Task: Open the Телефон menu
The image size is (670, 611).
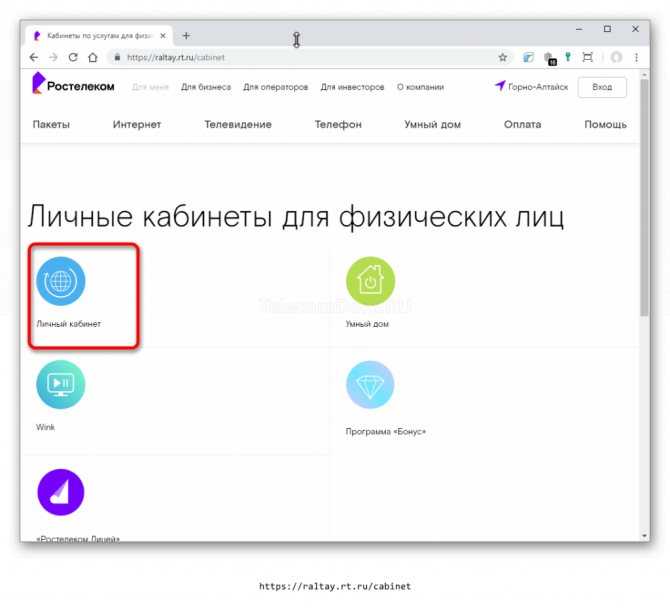Action: (338, 124)
